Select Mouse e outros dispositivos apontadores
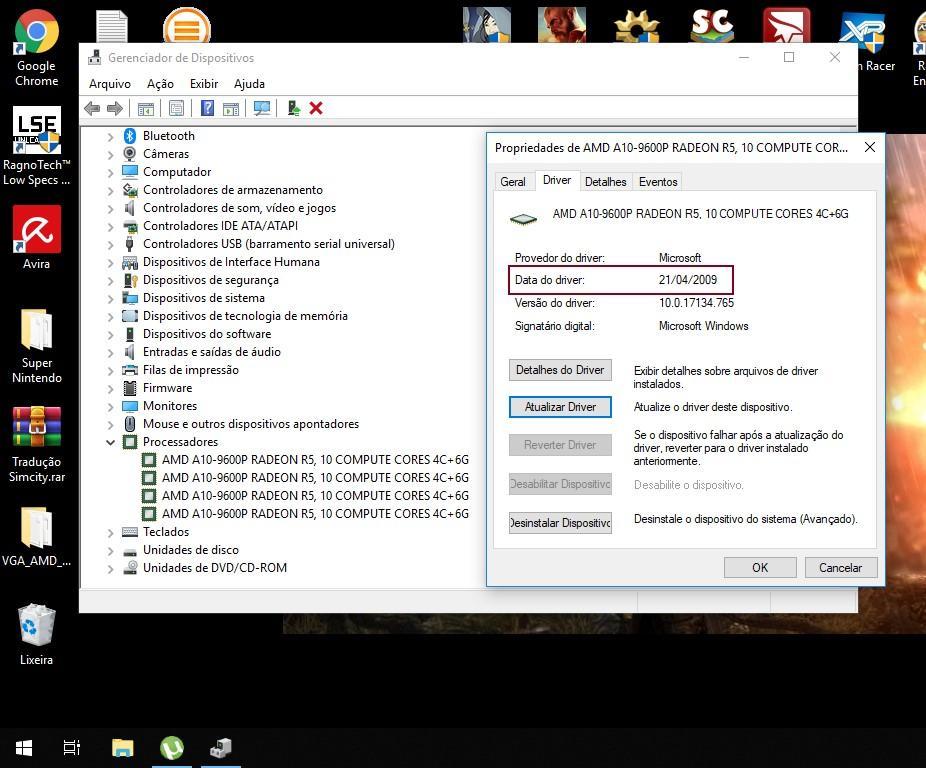 coord(251,424)
